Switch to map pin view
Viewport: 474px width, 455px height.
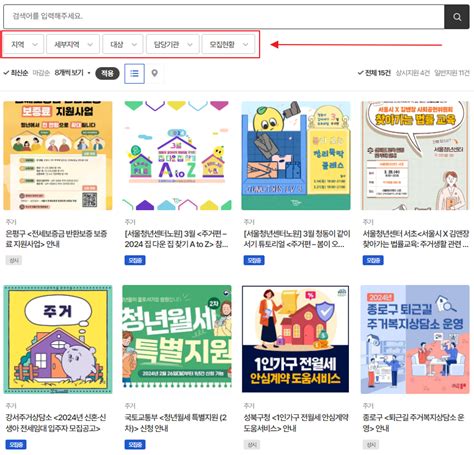click(x=154, y=73)
